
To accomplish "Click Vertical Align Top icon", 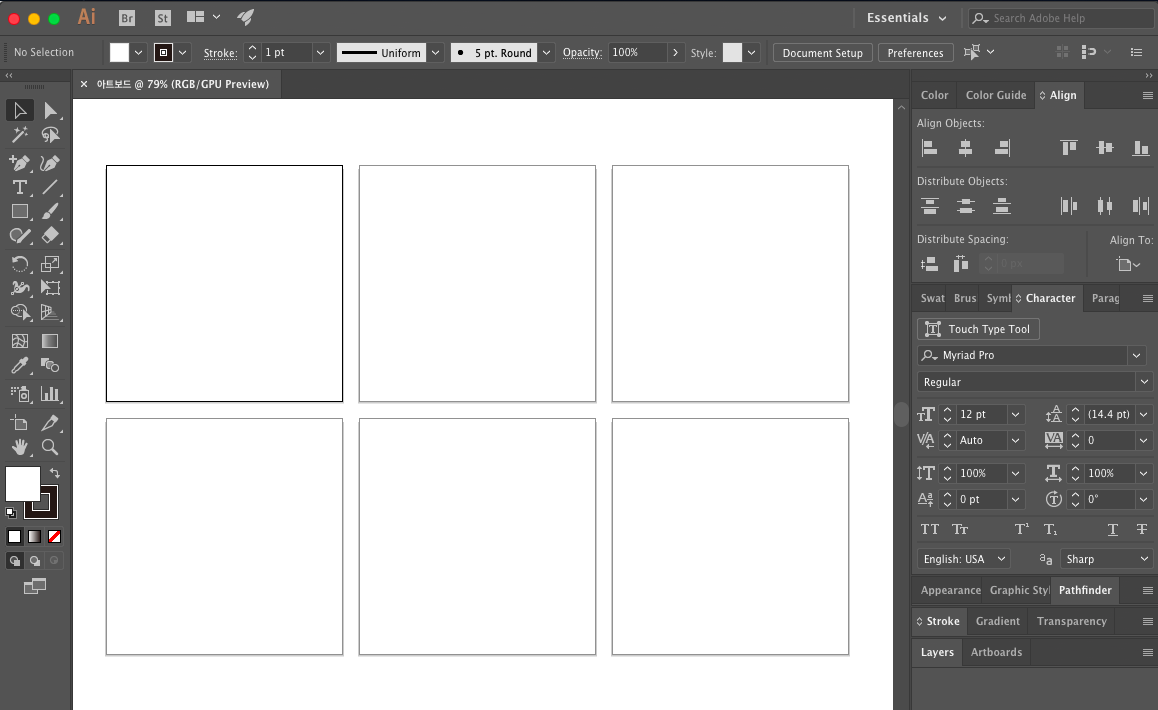I will (1069, 148).
